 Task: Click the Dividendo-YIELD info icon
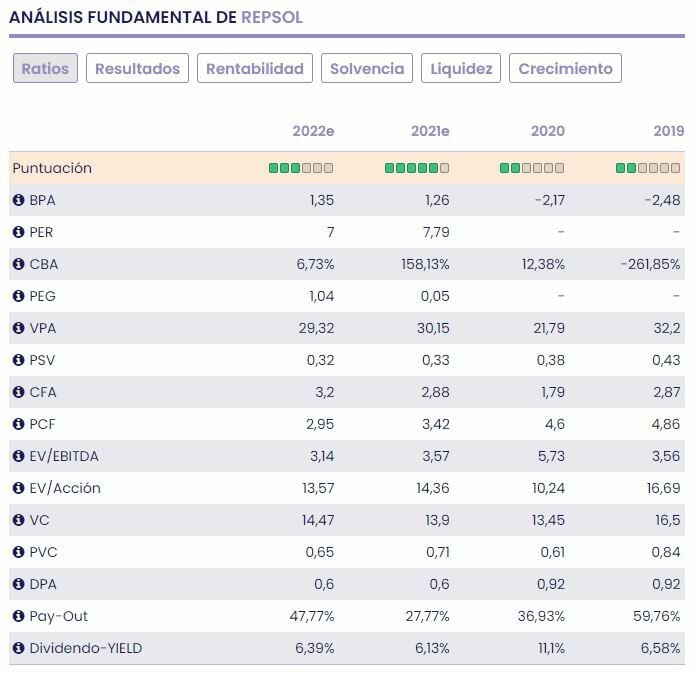[x=18, y=648]
